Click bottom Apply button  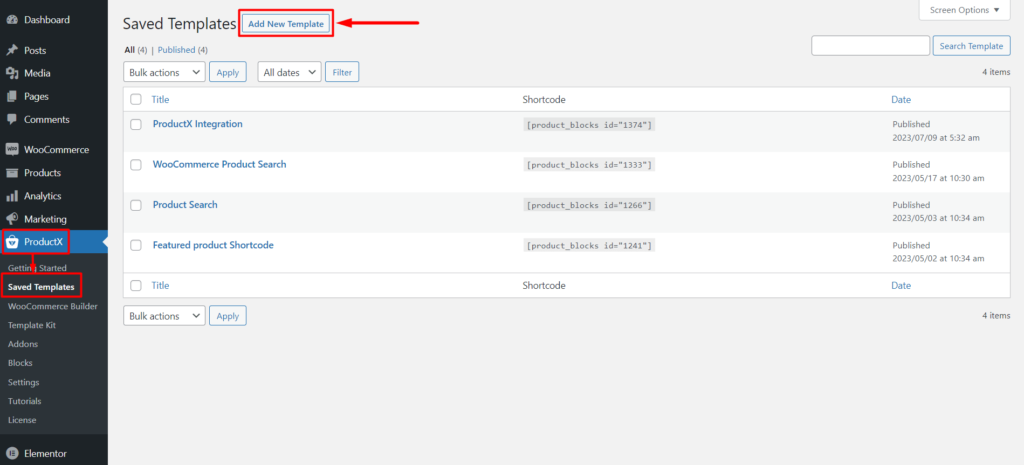point(228,315)
